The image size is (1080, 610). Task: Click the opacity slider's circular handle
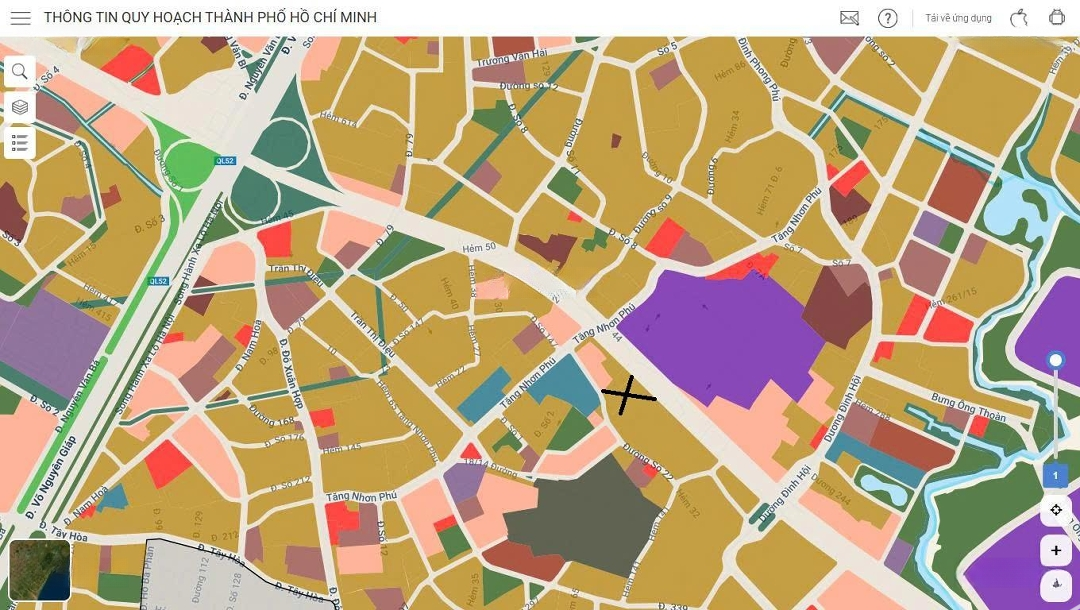point(1055,360)
